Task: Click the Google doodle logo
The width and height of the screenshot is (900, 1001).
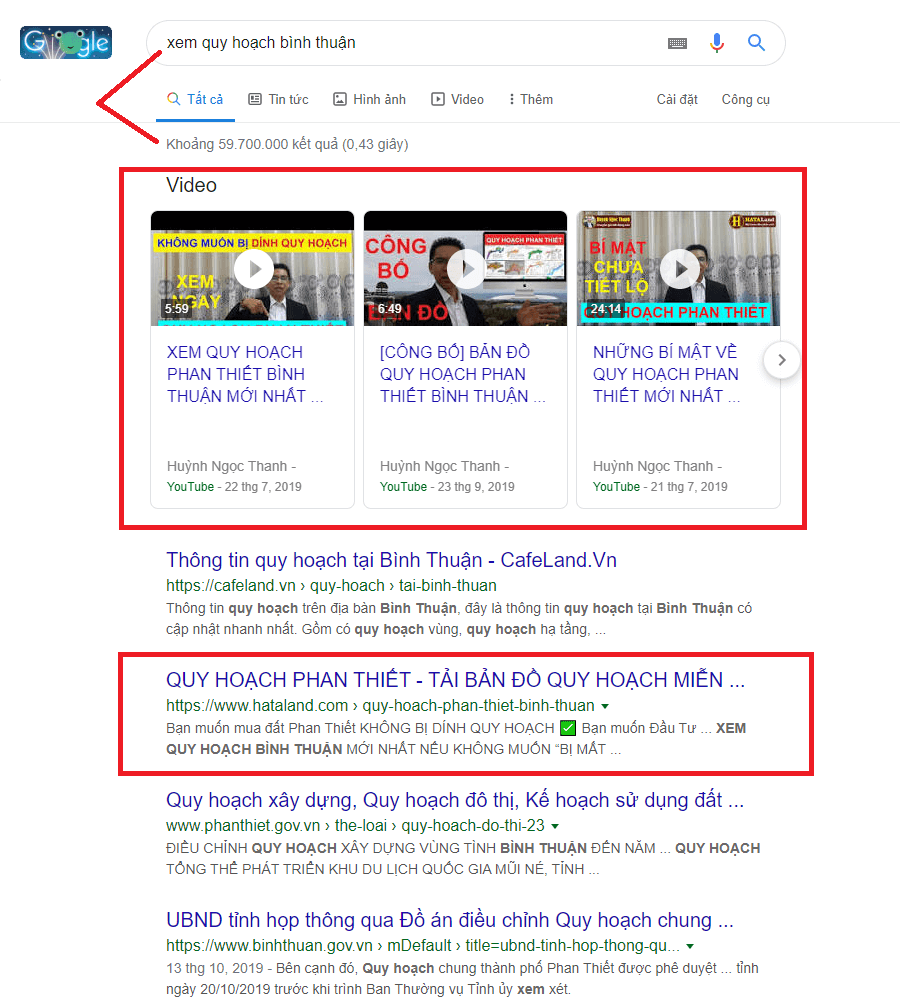Action: coord(66,43)
